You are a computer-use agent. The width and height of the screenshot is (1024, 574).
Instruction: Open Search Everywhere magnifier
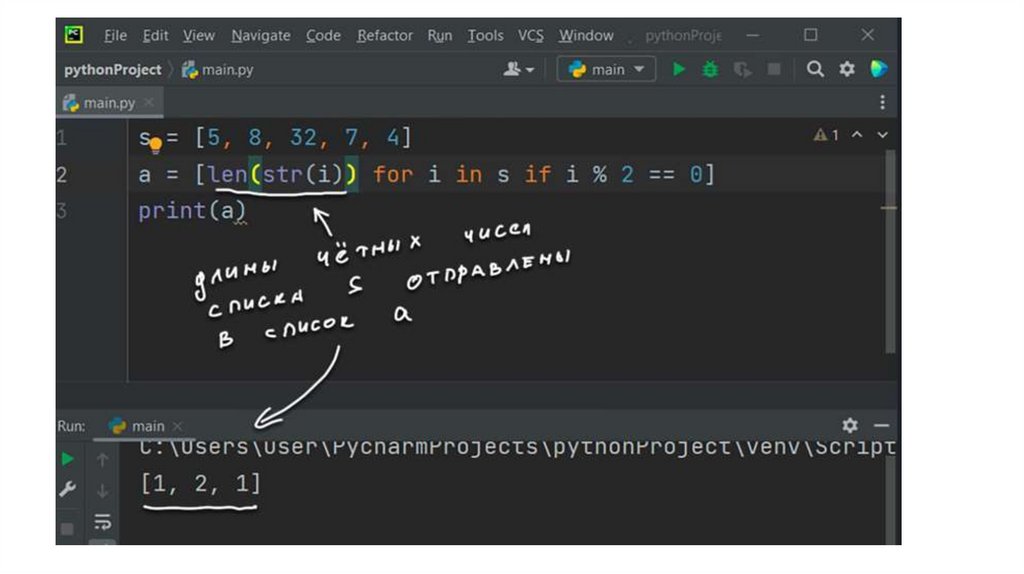[x=814, y=69]
